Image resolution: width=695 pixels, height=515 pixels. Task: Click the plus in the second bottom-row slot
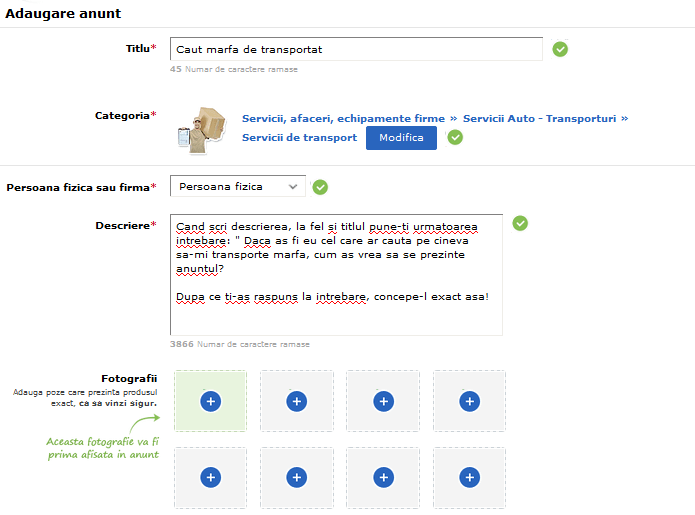(297, 477)
